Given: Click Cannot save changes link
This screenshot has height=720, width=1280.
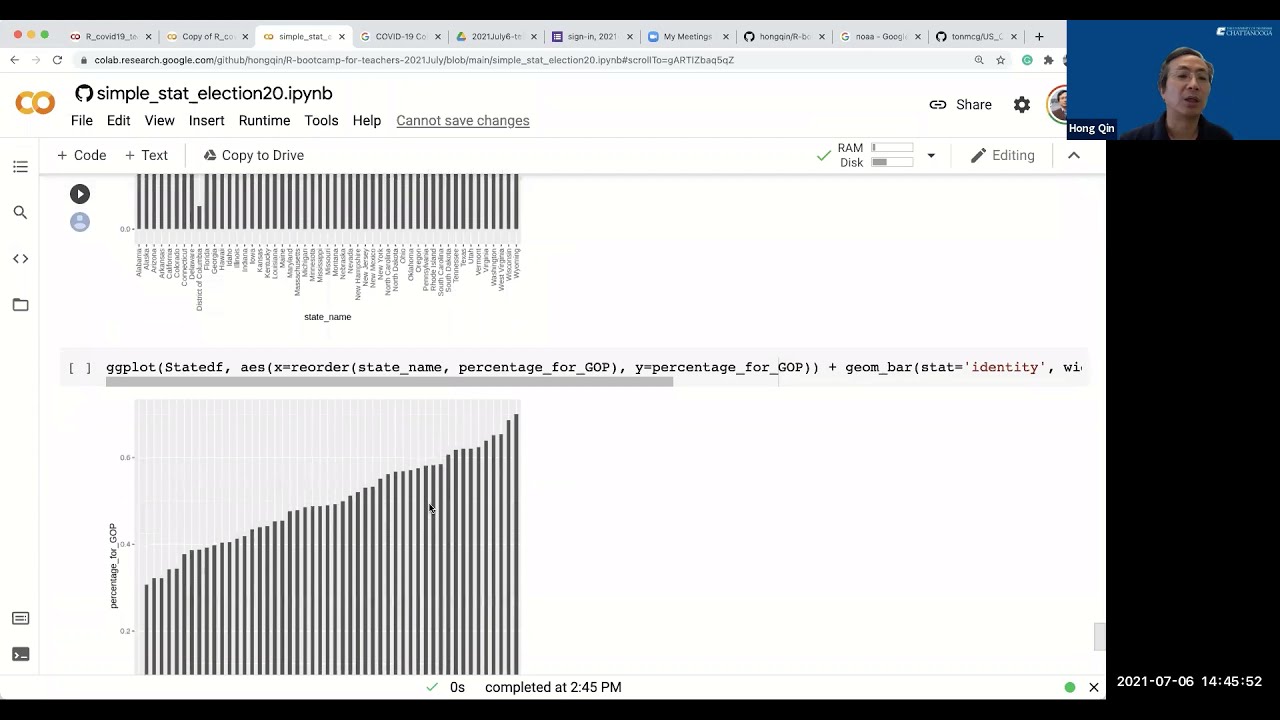Looking at the screenshot, I should click(463, 121).
